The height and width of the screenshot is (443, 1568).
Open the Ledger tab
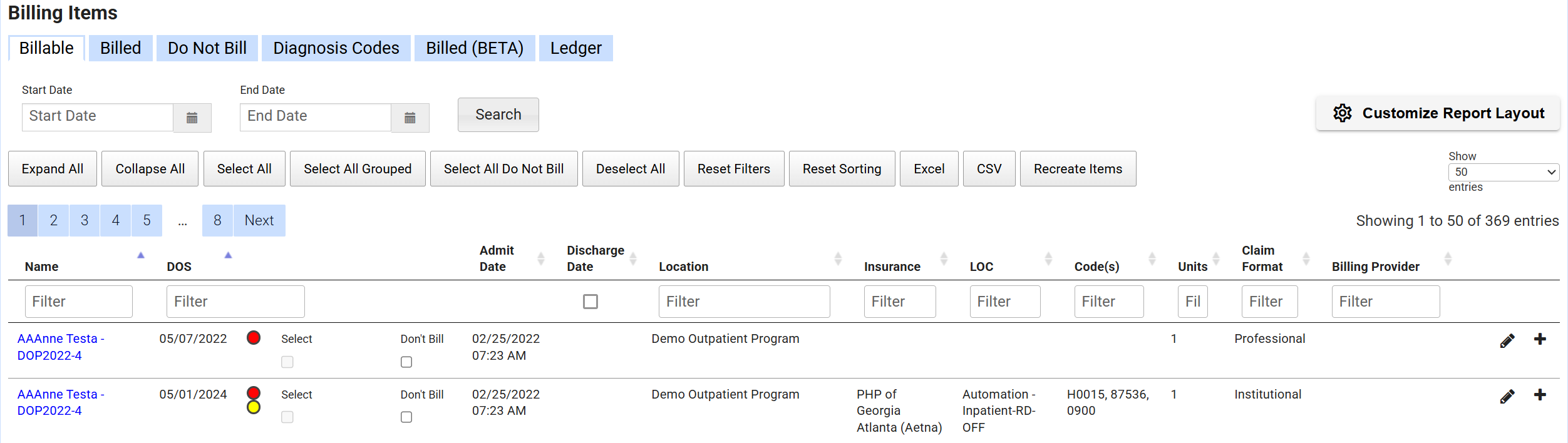pyautogui.click(x=575, y=48)
